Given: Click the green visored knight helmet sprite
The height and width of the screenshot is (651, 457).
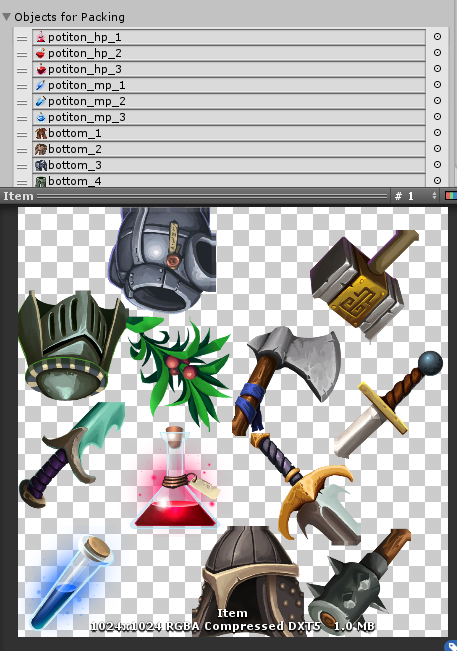Looking at the screenshot, I should (x=71, y=345).
